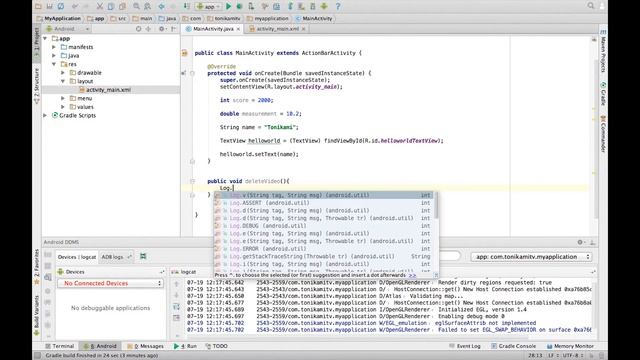Click Scroll from Source icon in Project panel

[138, 29]
